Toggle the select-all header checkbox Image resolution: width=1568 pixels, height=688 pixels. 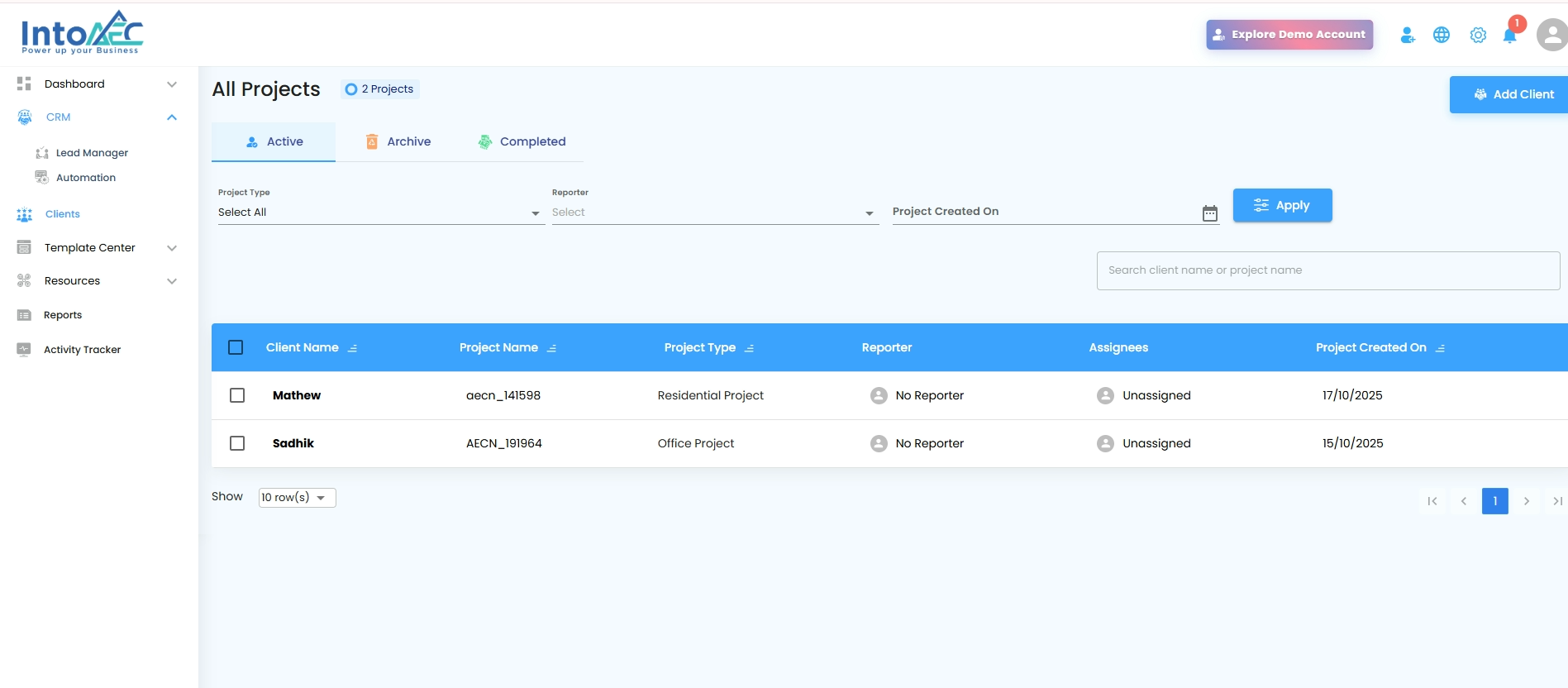click(x=236, y=347)
